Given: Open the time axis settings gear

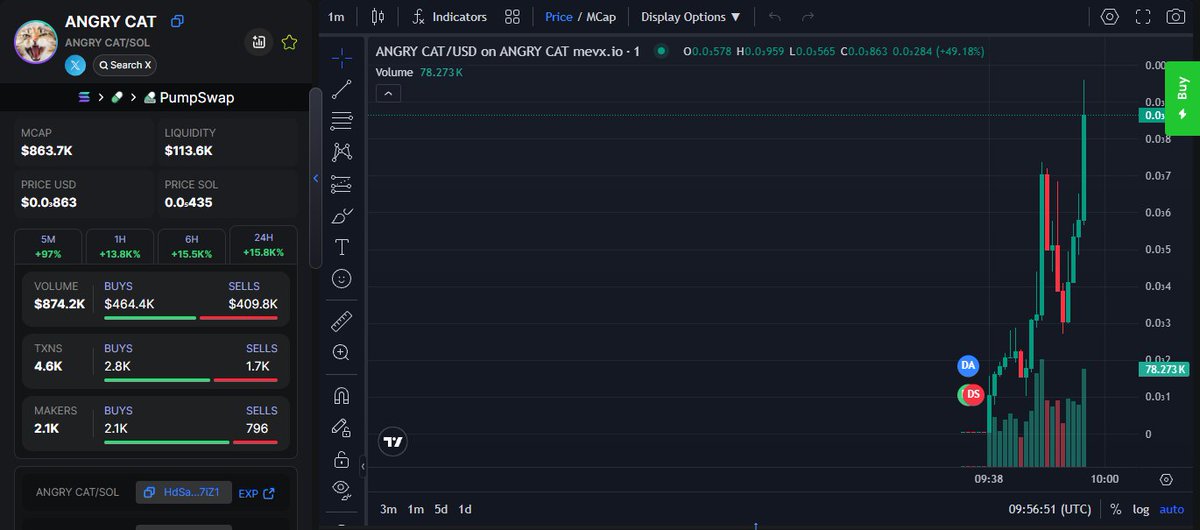Looking at the screenshot, I should tap(1166, 480).
